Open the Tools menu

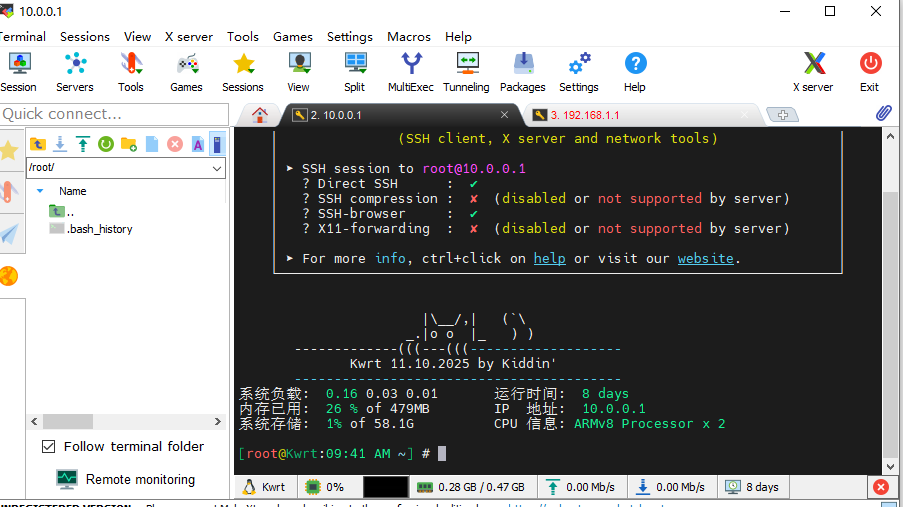(x=242, y=37)
